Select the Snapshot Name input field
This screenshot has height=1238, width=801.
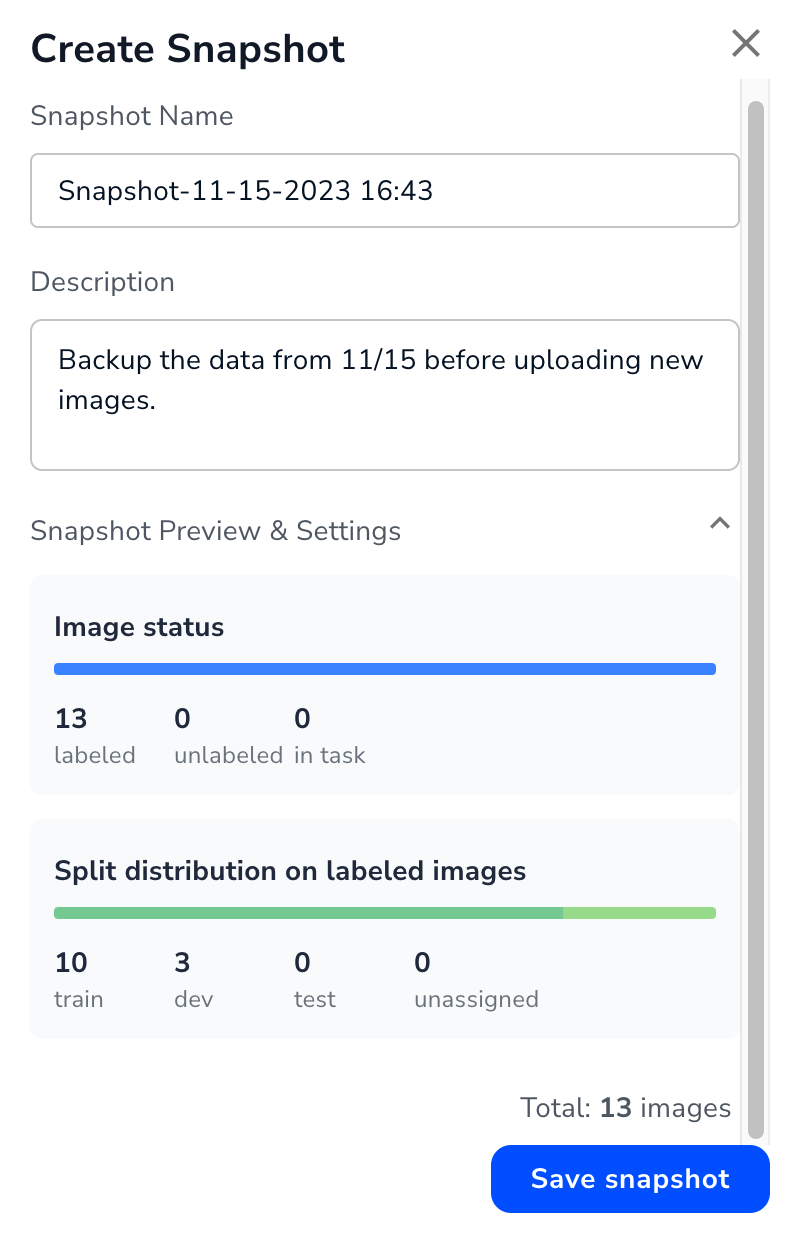(384, 190)
